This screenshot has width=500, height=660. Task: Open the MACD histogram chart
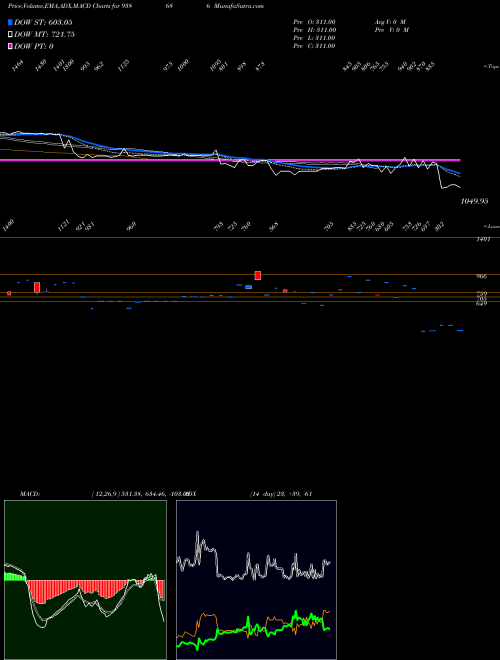(85, 580)
